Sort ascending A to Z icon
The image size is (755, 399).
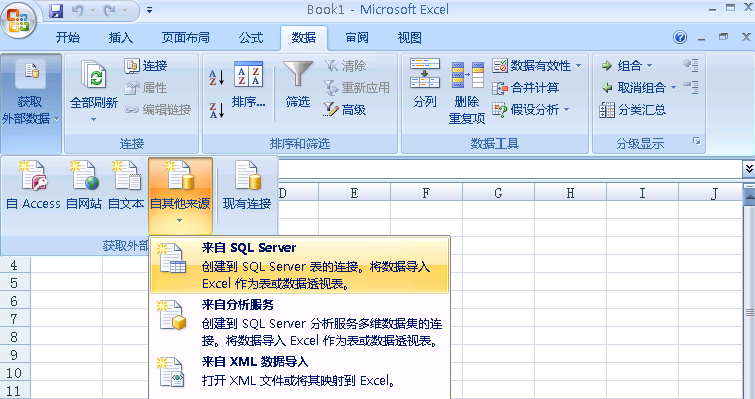(x=217, y=77)
